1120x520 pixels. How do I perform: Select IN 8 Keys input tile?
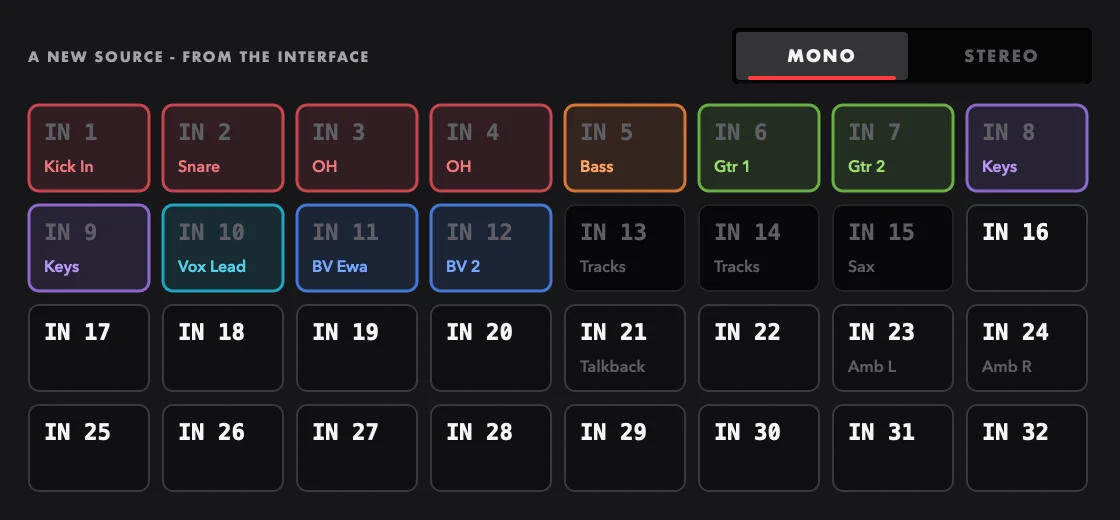tap(1027, 148)
